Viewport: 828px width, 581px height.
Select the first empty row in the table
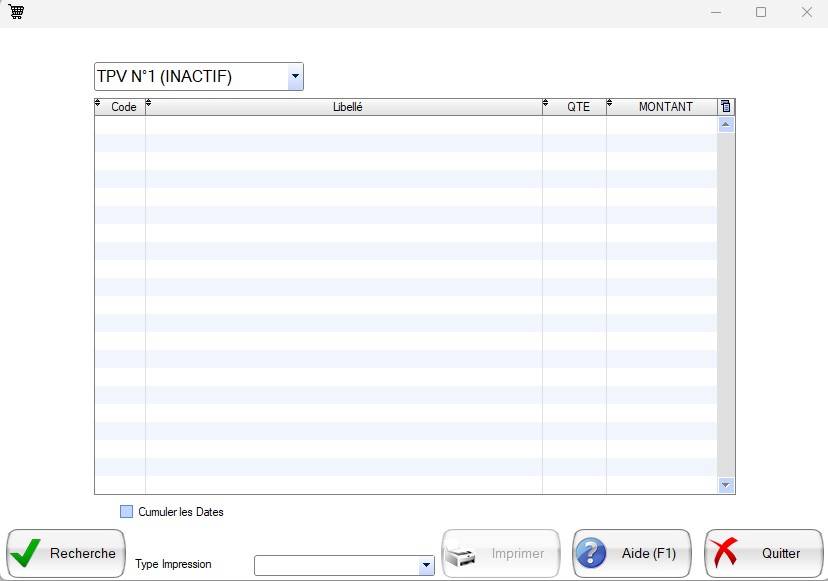tap(400, 125)
